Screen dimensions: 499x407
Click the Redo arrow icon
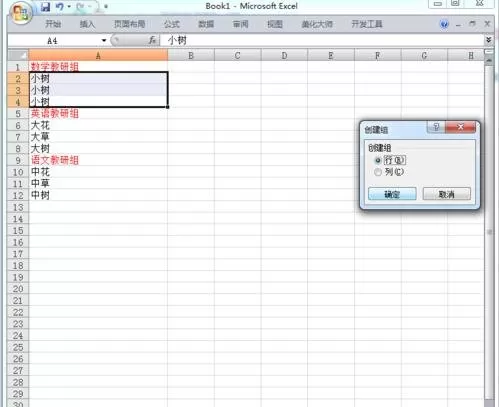(80, 7)
